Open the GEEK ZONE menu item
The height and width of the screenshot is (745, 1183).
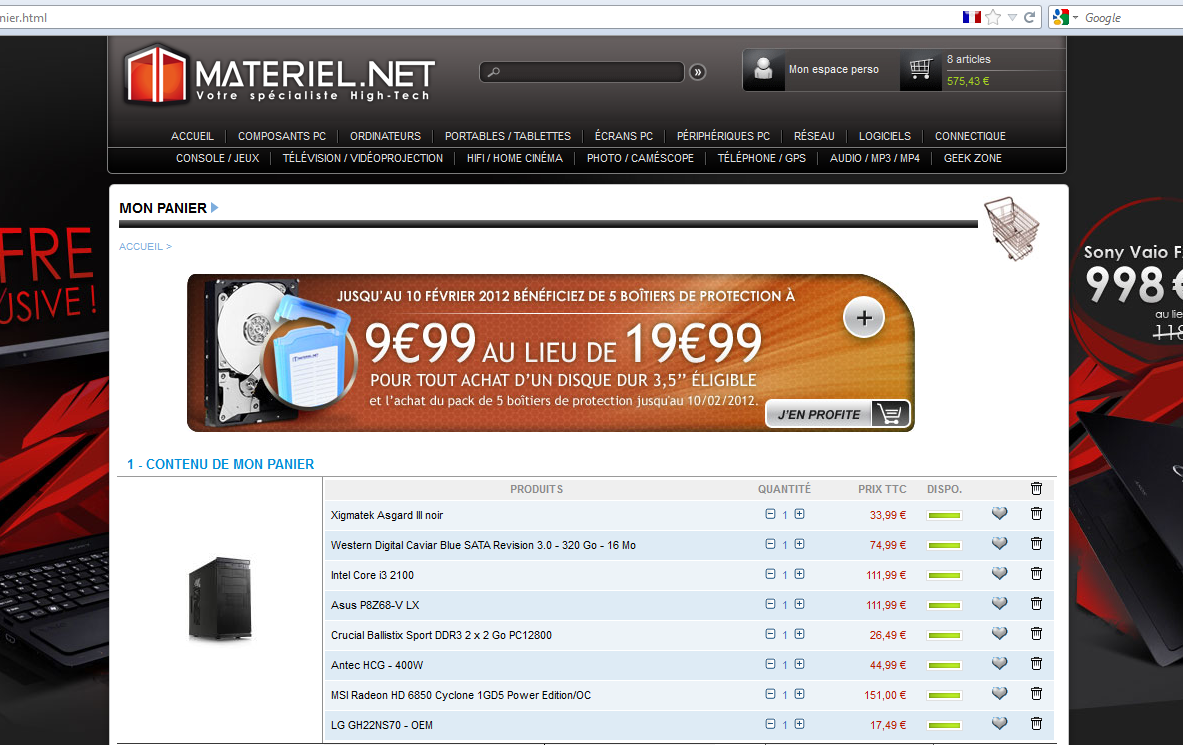point(972,158)
